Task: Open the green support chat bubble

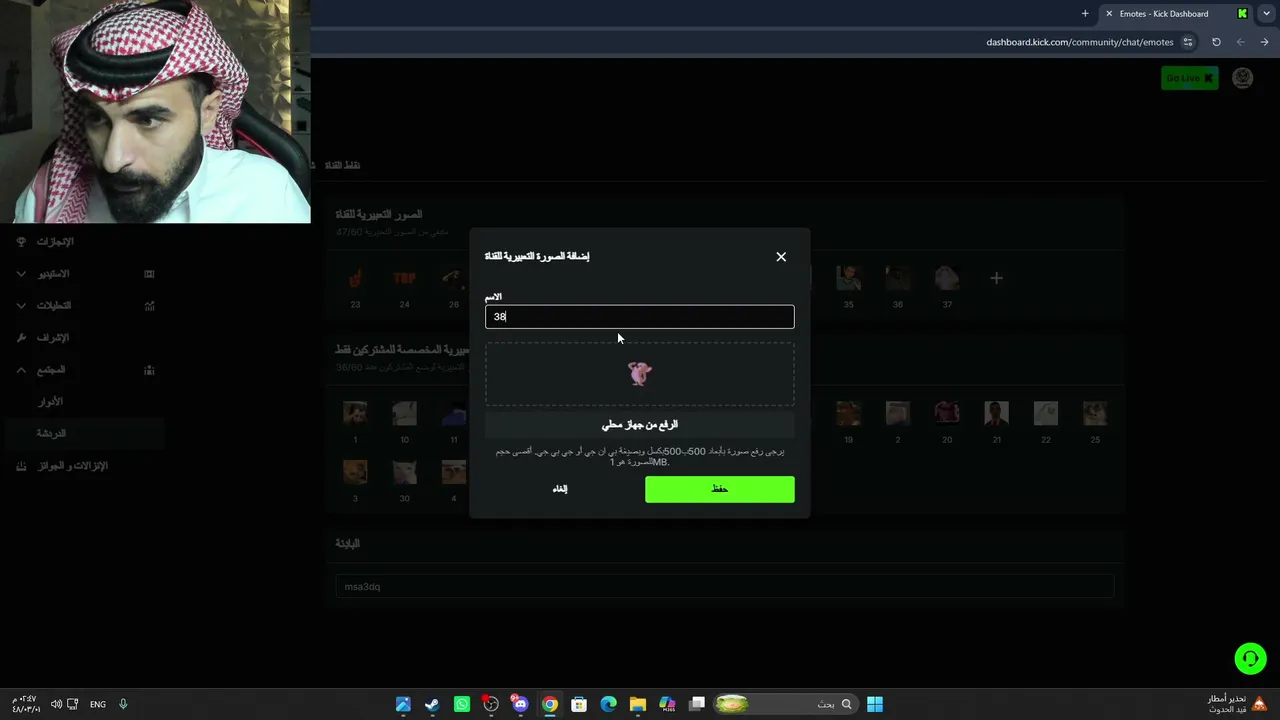Action: tap(1250, 658)
